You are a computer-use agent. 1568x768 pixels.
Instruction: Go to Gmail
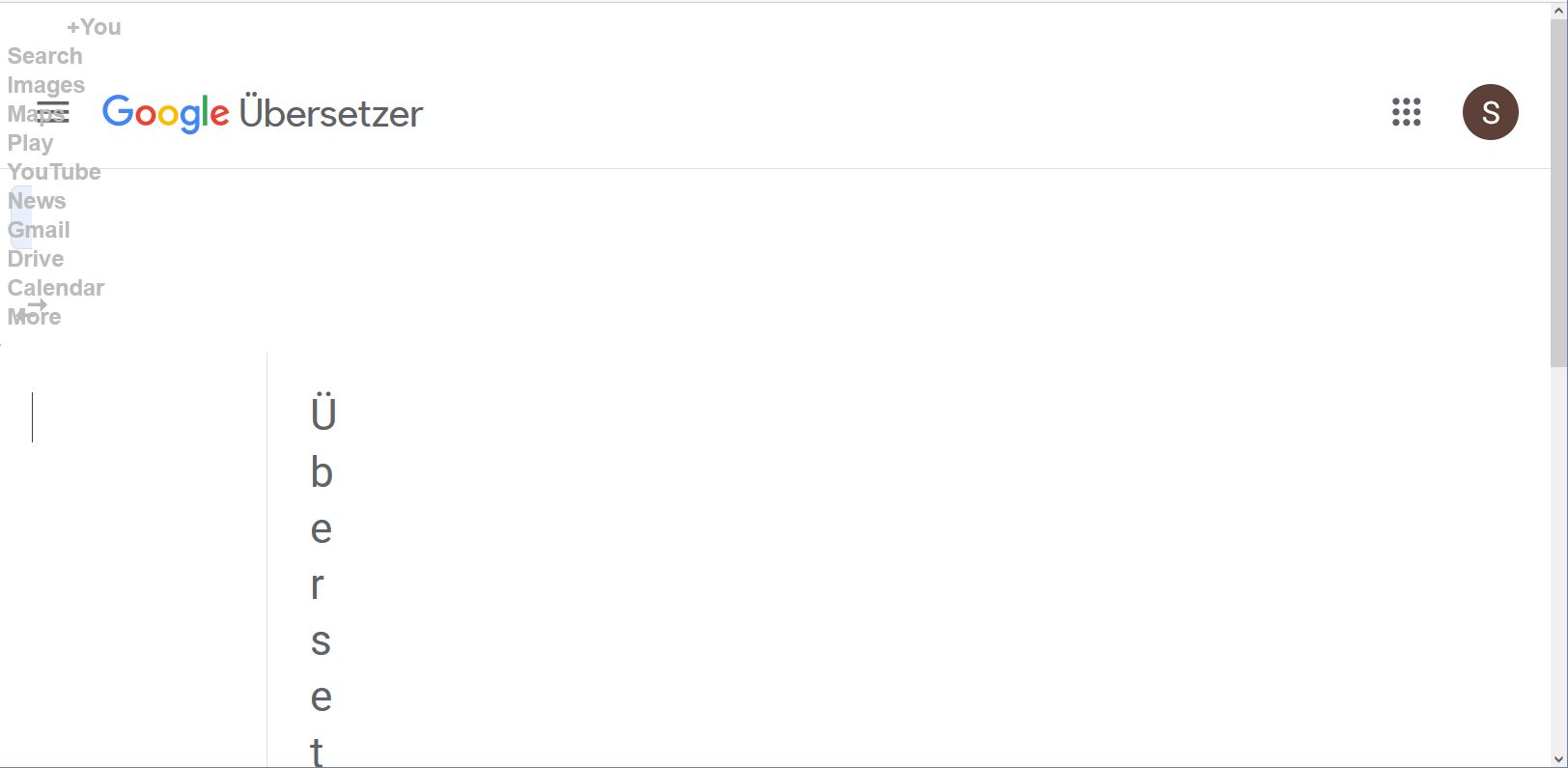click(39, 230)
